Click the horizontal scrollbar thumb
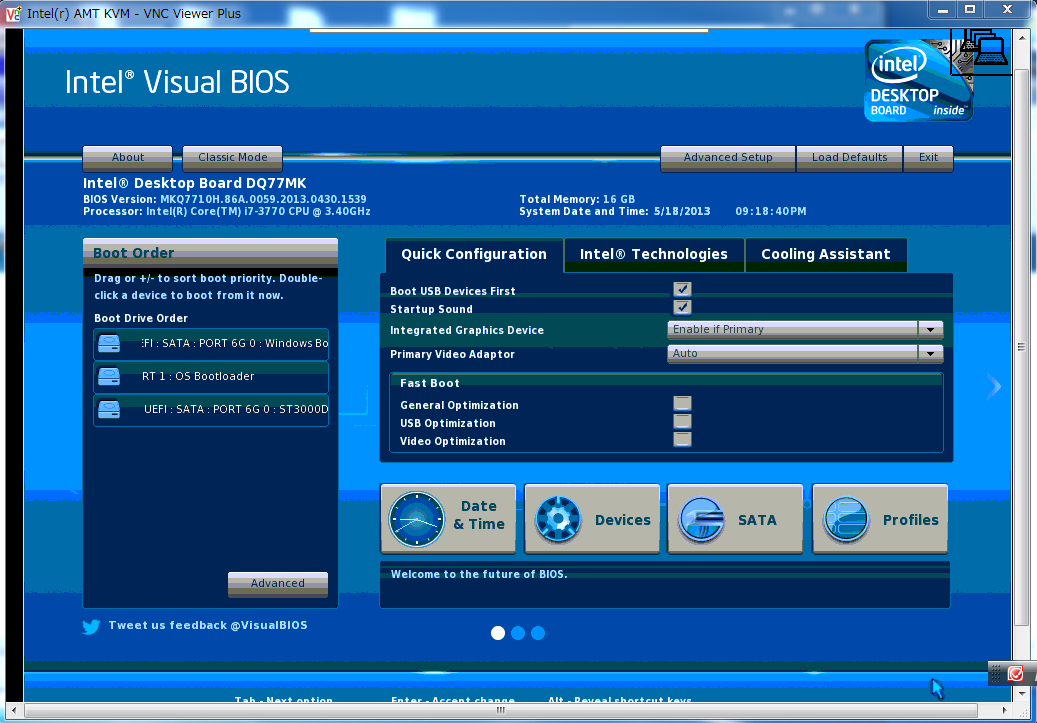The image size is (1037, 723). [x=501, y=710]
